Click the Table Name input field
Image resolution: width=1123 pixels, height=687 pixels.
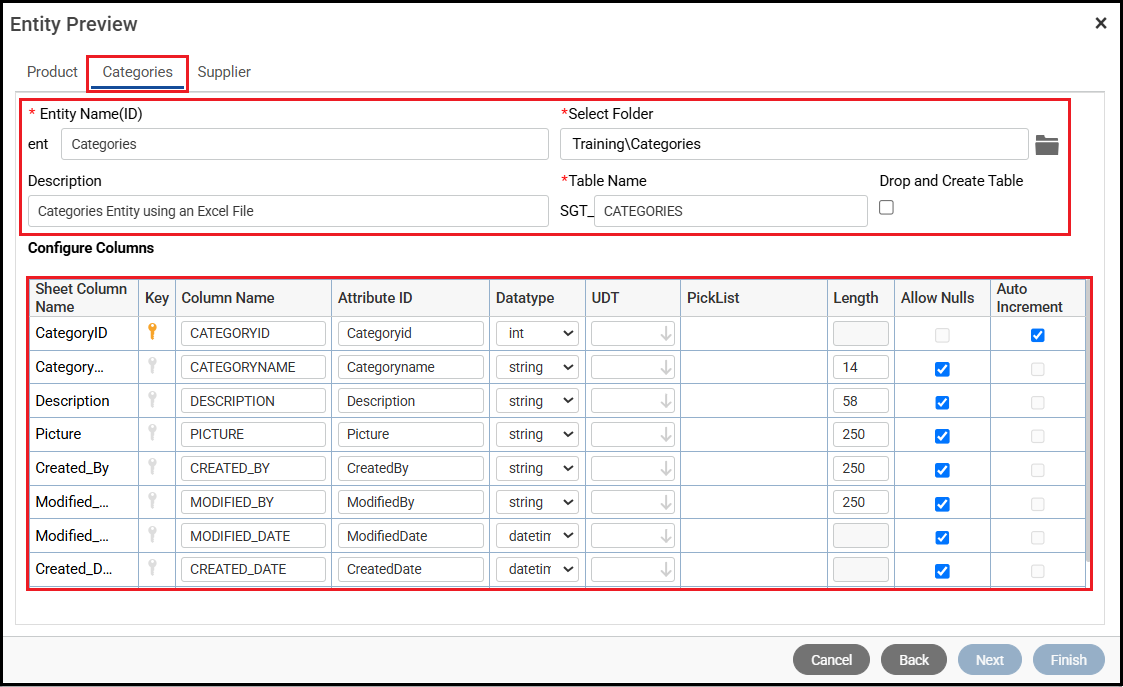731,211
